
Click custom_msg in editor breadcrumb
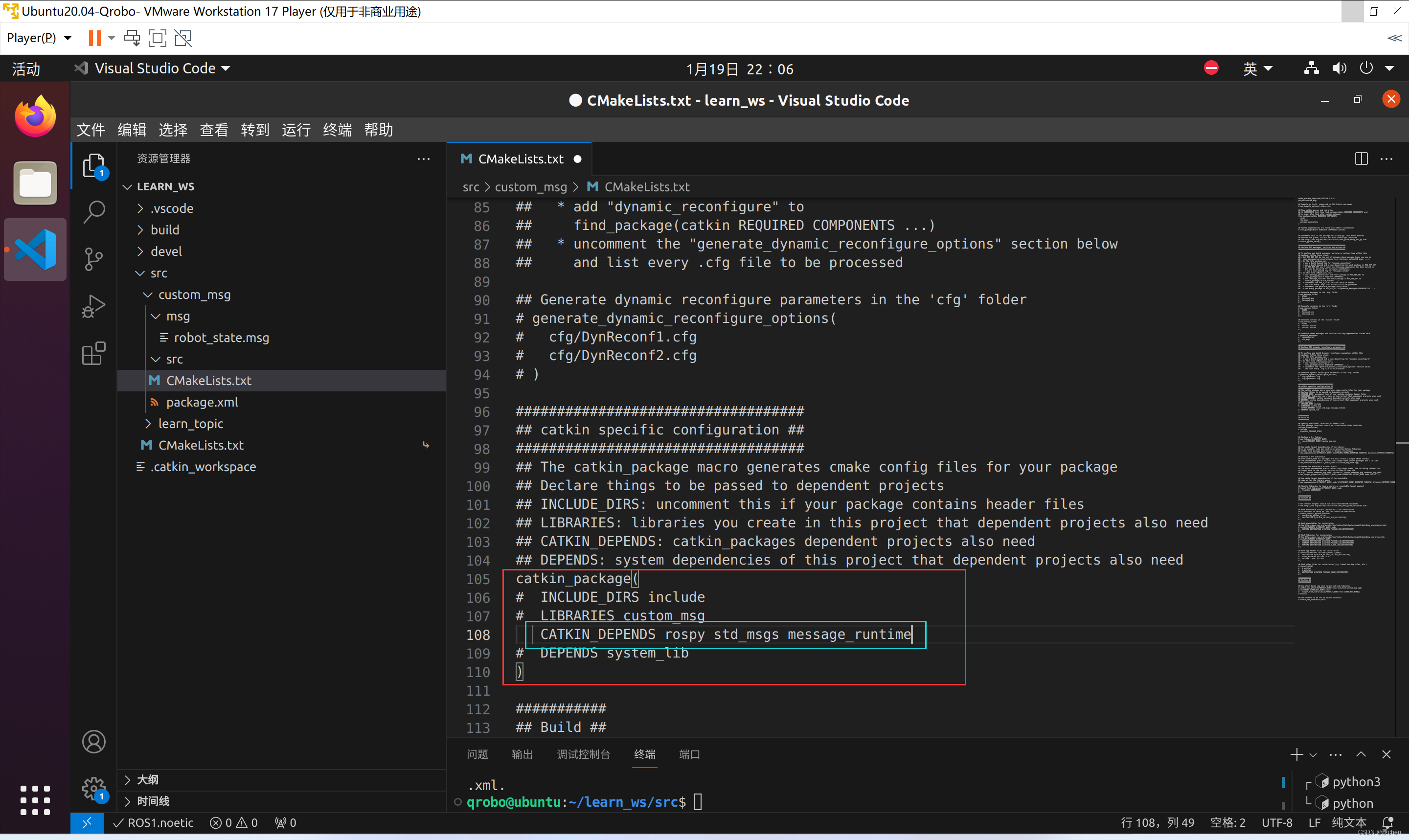(x=530, y=187)
